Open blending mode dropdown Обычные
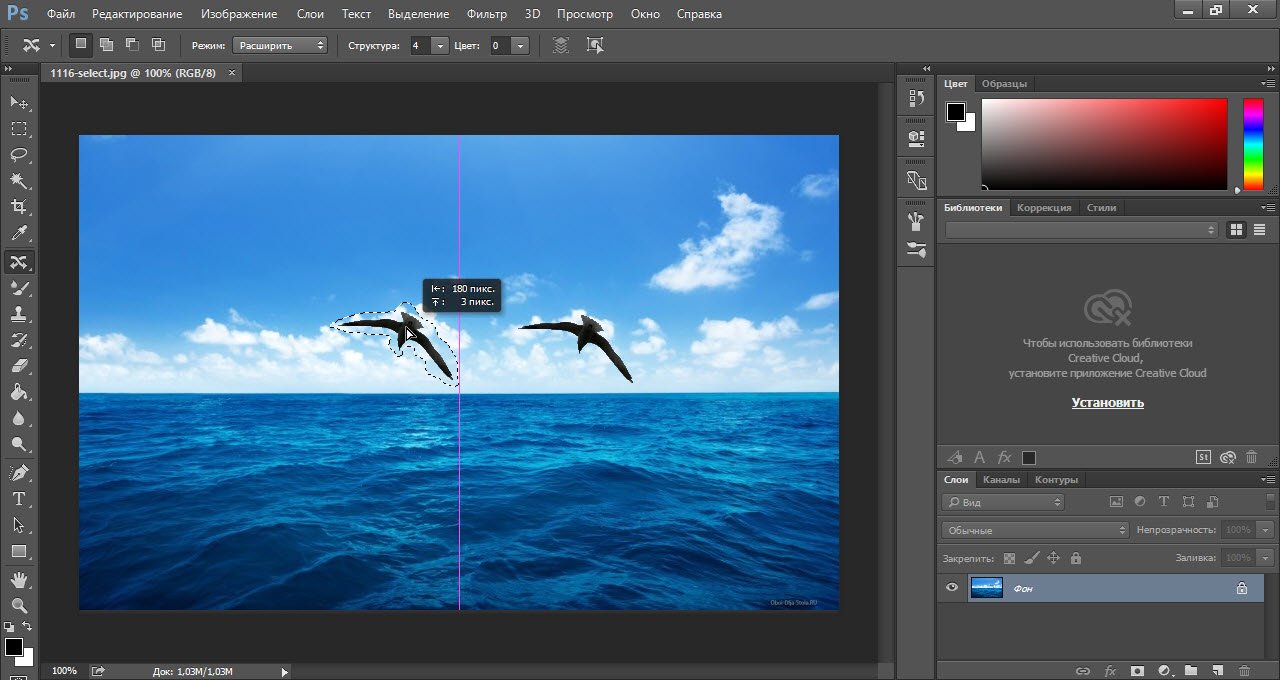The height and width of the screenshot is (680, 1280). point(1035,530)
